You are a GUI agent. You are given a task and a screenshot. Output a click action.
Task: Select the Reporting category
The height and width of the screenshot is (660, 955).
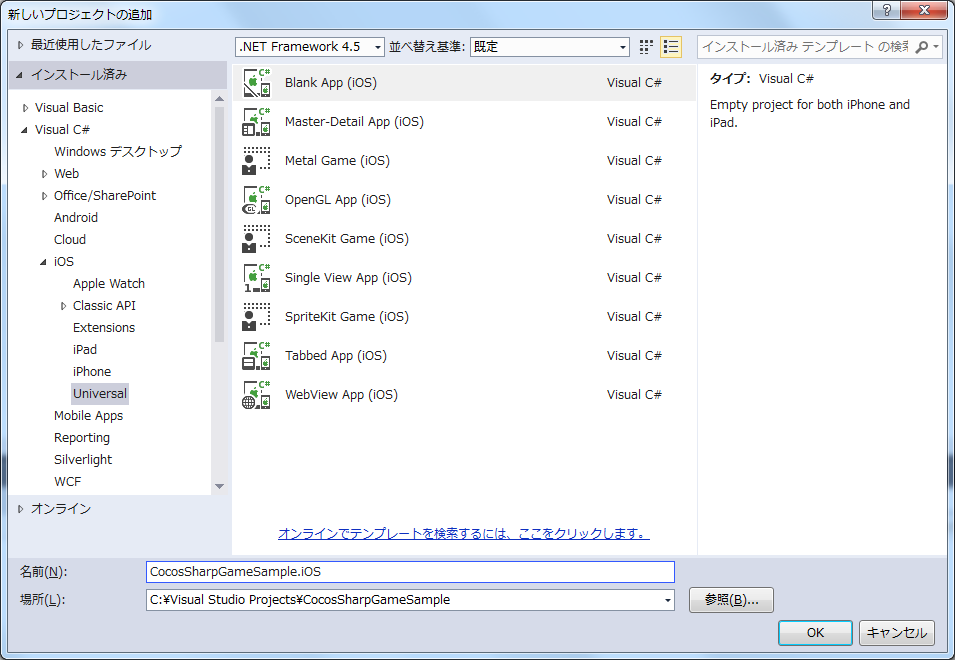point(82,438)
